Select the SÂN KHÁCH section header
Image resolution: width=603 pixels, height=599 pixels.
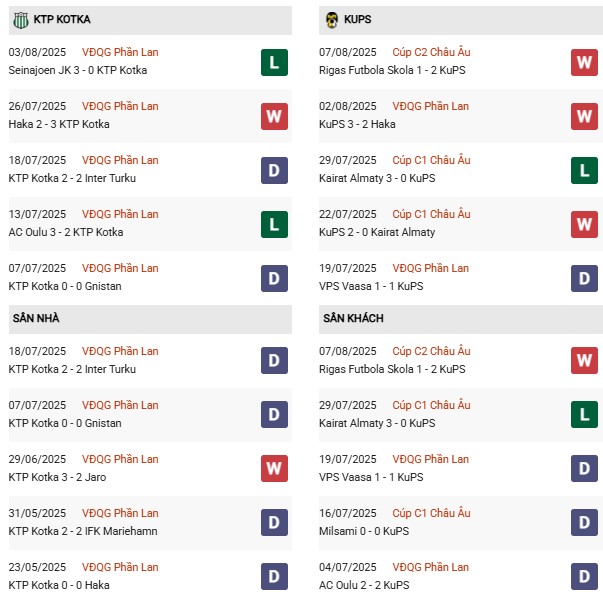click(353, 318)
